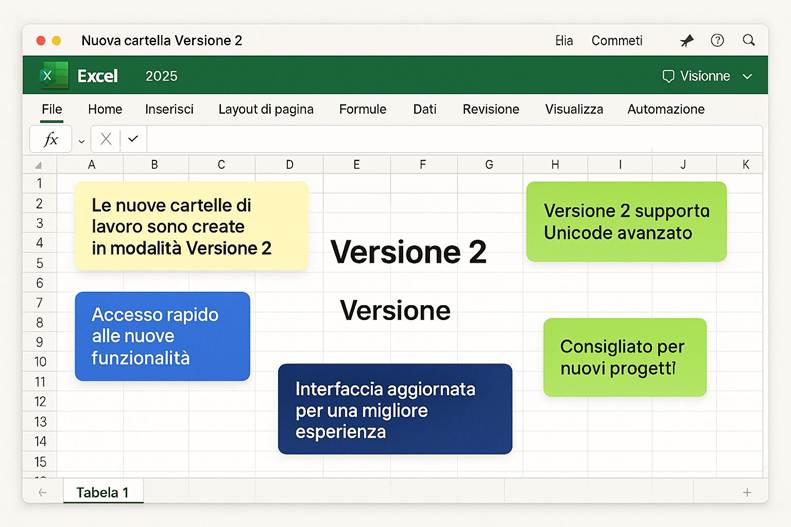Click the '2025' label in green bar

click(x=161, y=76)
